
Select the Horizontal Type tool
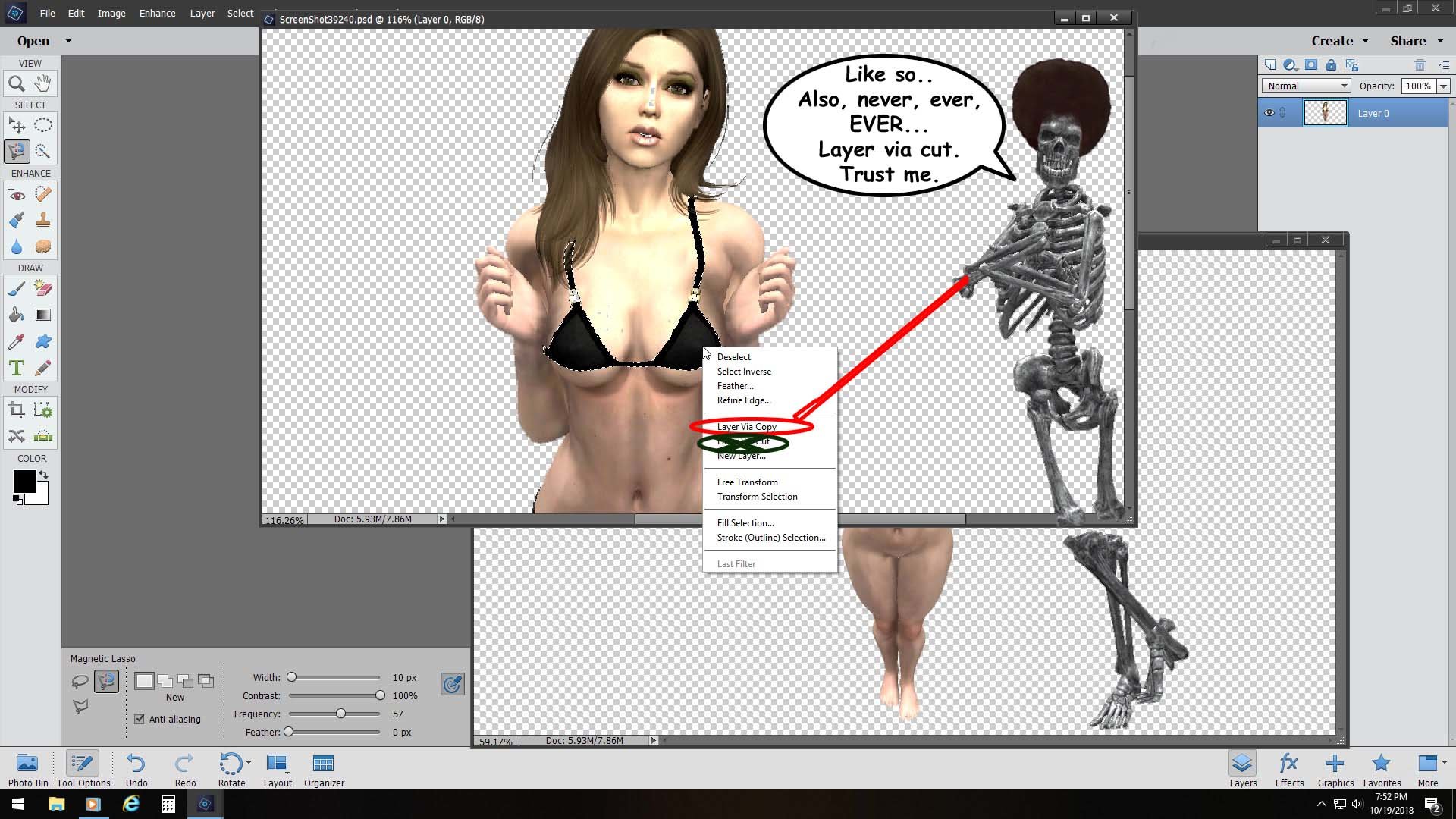[16, 369]
